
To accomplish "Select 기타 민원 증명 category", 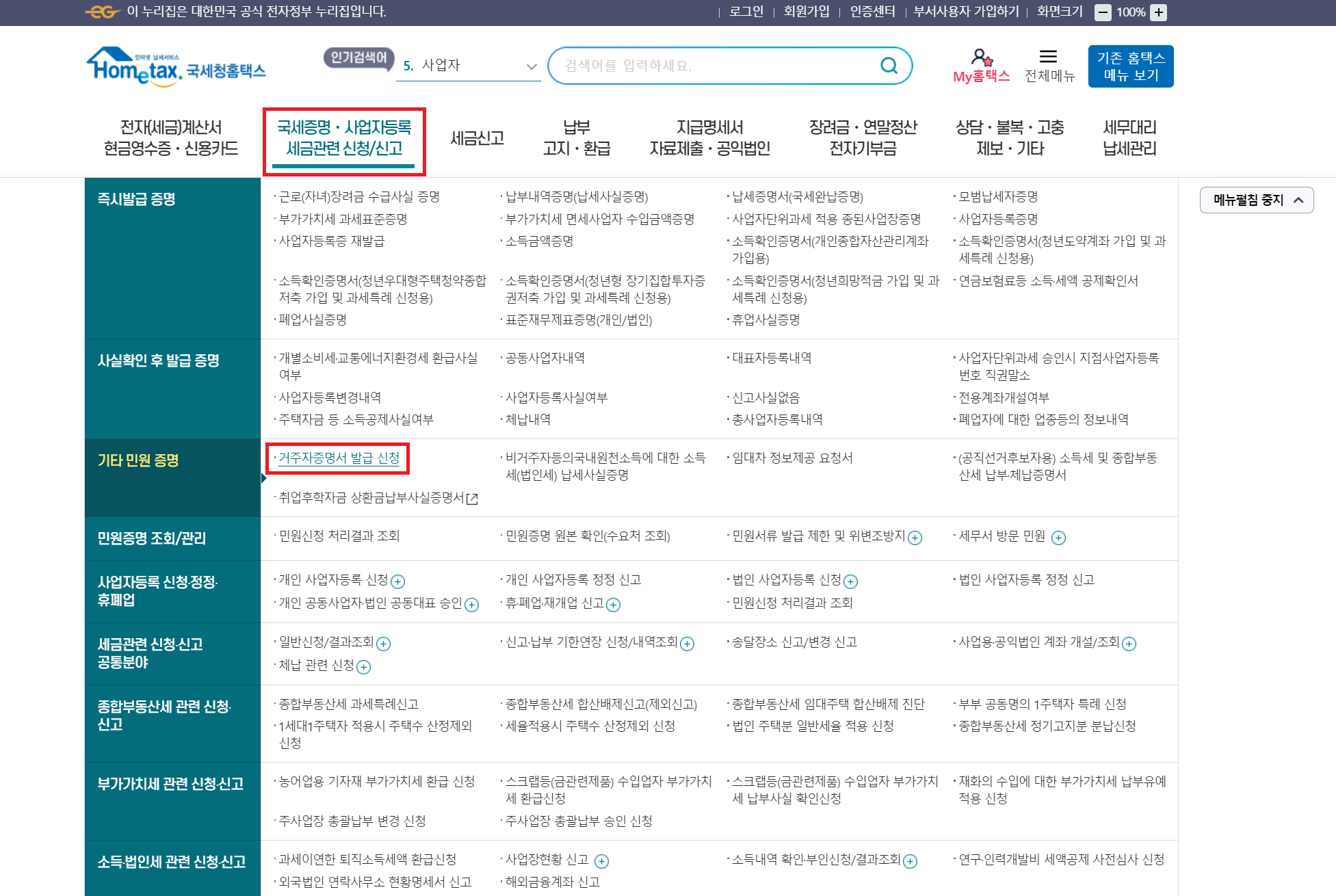I will pos(172,477).
